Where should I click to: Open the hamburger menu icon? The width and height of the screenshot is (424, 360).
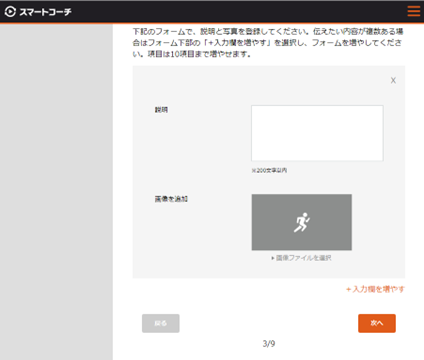coord(414,11)
